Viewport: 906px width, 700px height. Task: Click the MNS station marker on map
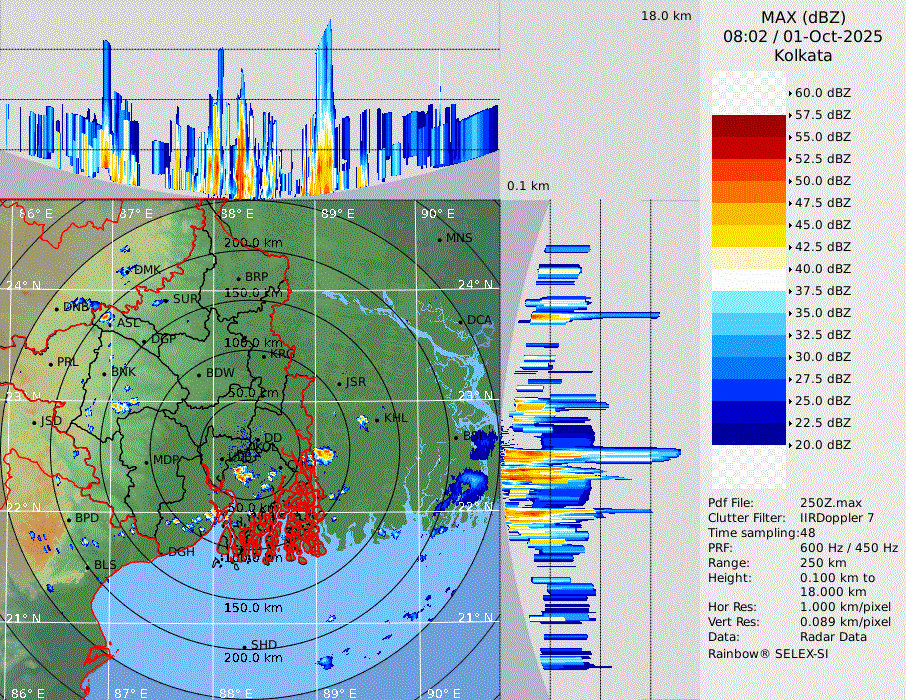coord(440,239)
